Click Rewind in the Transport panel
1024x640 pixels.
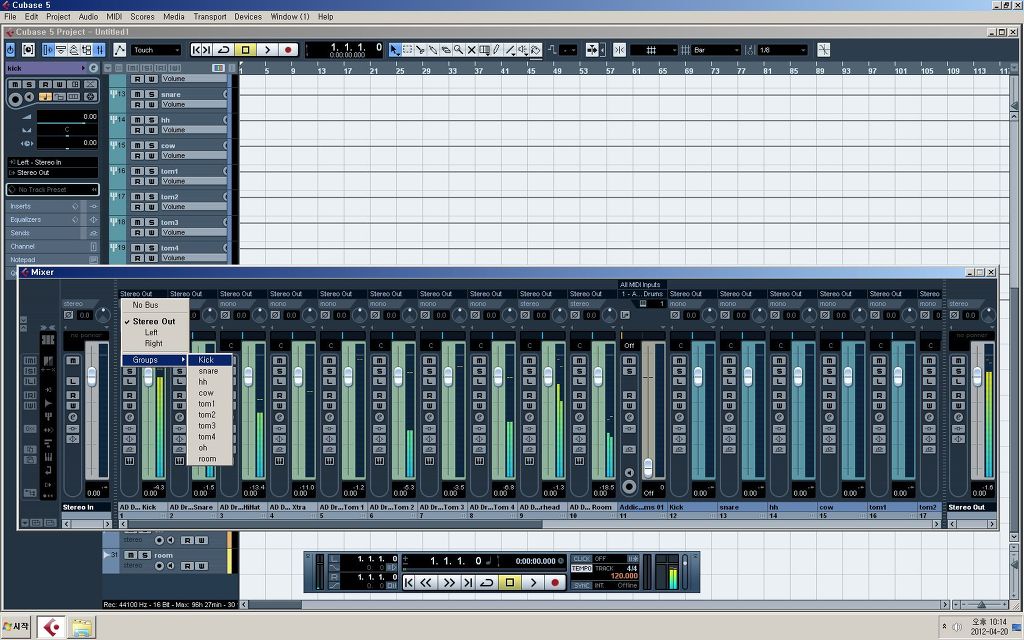(x=426, y=582)
